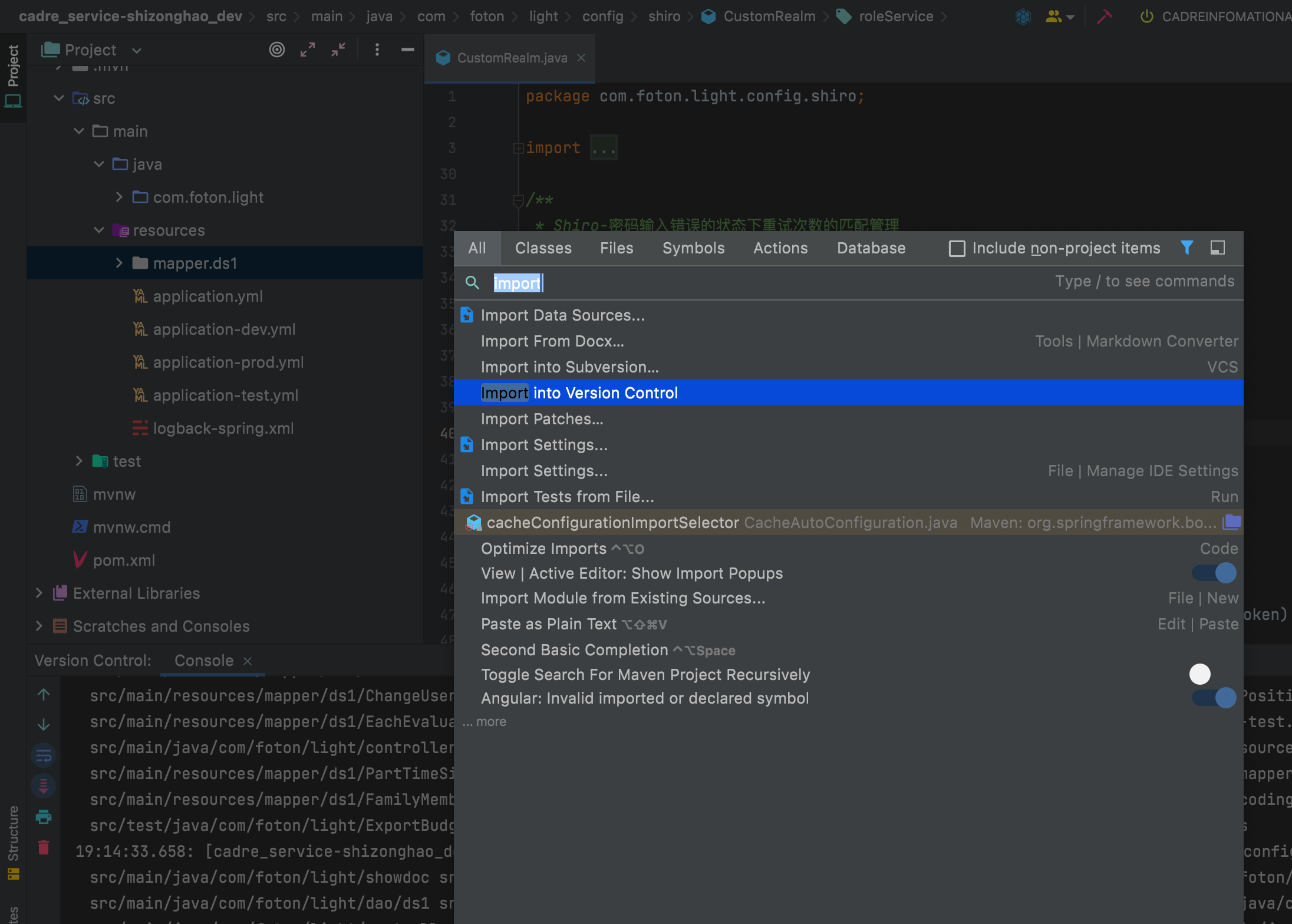
Task: Click the Expand All icon in Project panel
Action: point(307,50)
